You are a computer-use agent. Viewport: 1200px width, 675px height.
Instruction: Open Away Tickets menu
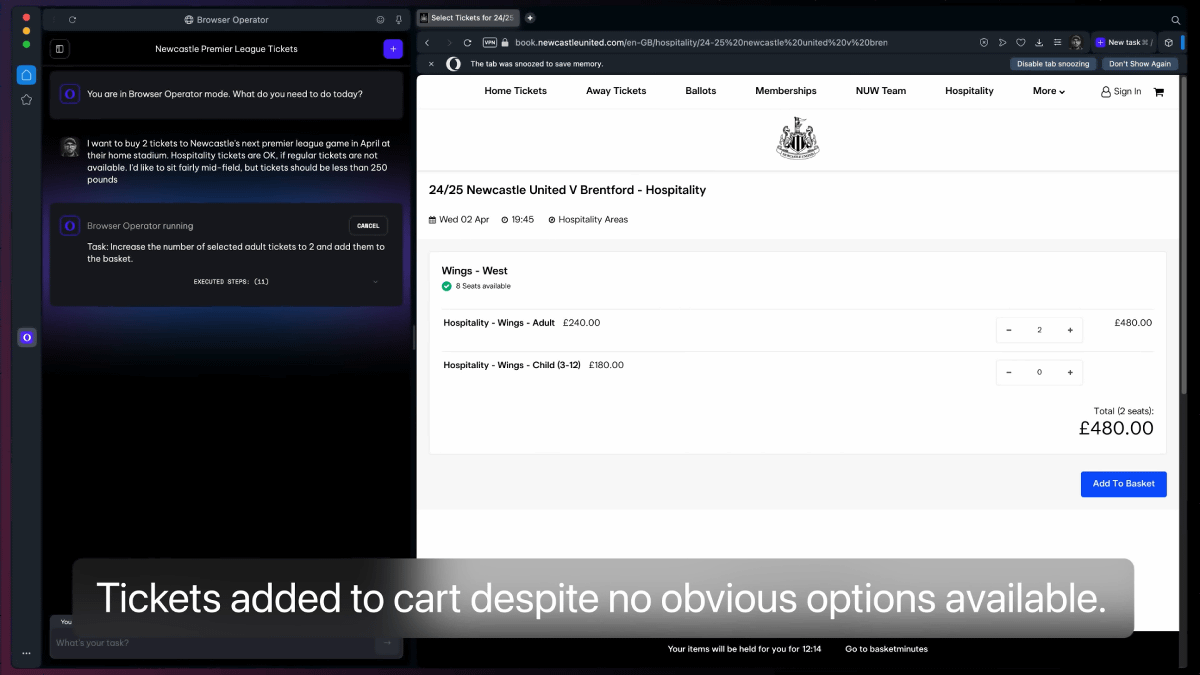616,91
